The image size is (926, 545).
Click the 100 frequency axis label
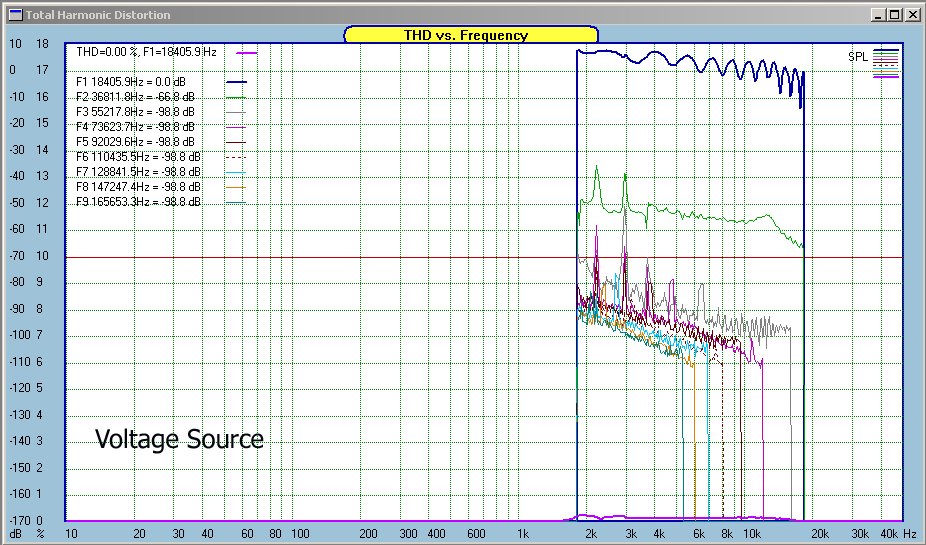(x=300, y=534)
